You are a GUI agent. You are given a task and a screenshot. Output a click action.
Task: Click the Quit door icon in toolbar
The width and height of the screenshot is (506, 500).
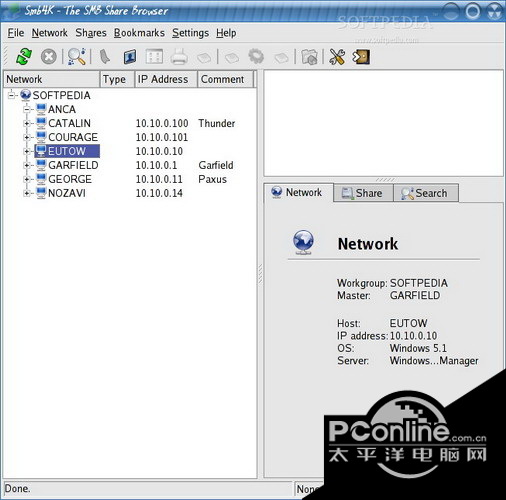tap(361, 56)
